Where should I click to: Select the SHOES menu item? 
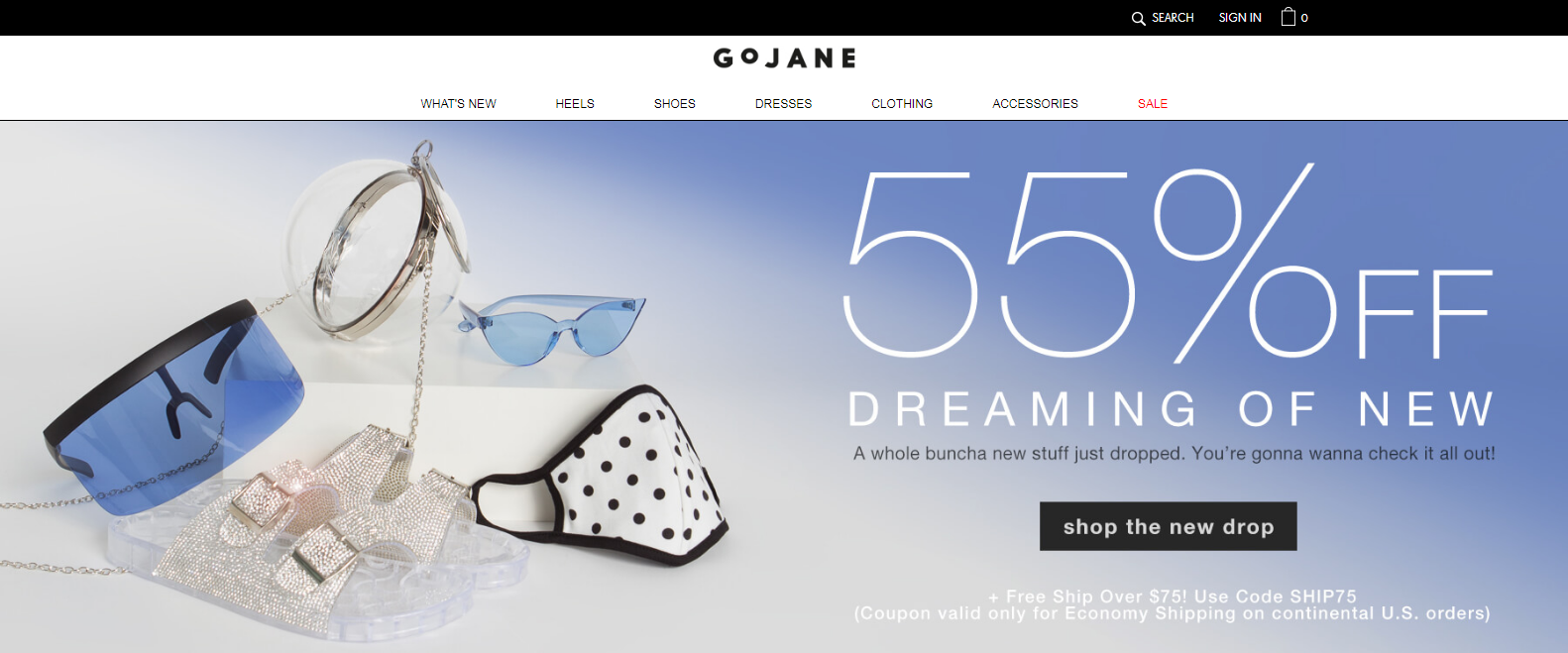coord(675,103)
